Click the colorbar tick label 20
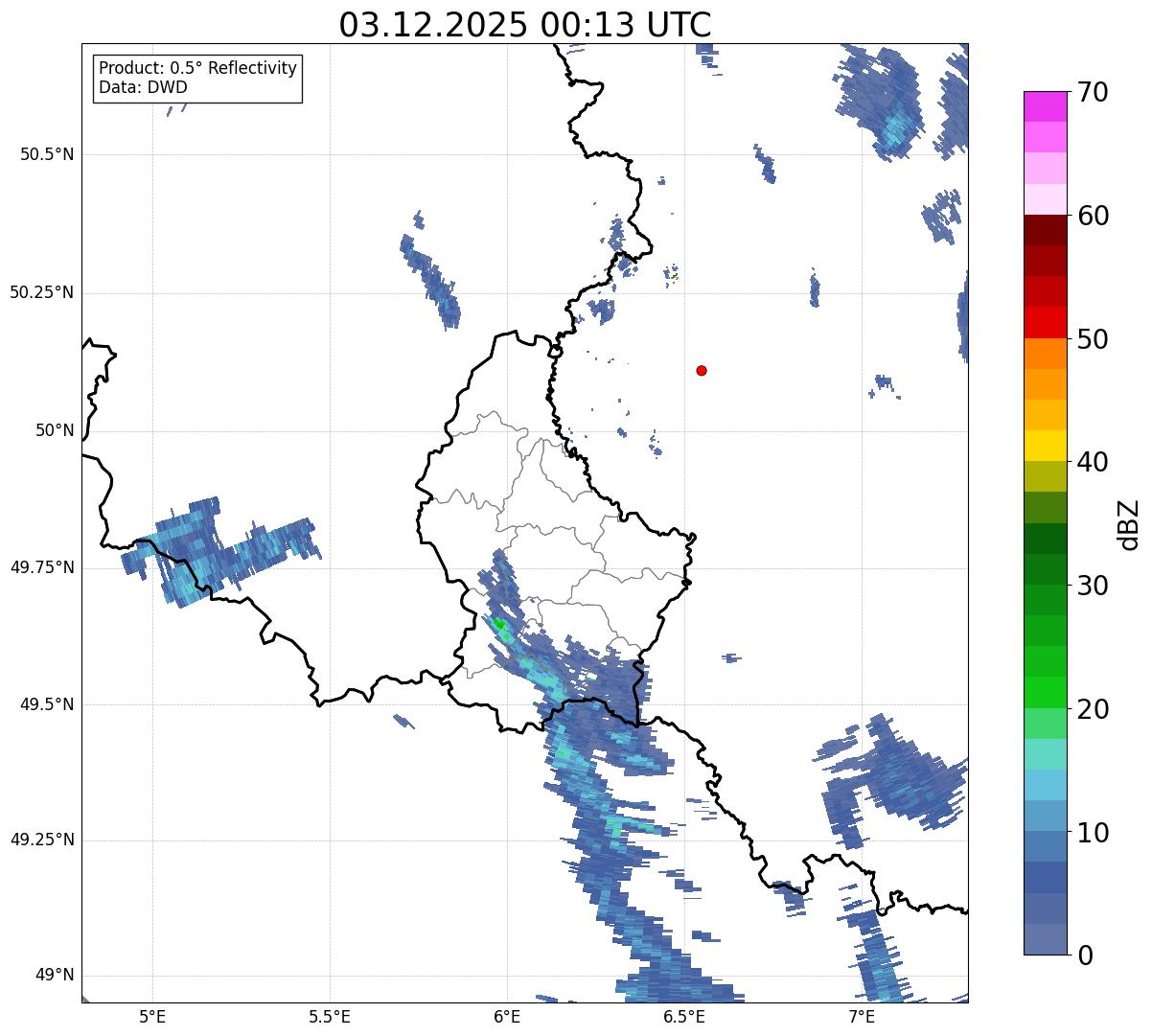1152x1036 pixels. tap(1093, 710)
